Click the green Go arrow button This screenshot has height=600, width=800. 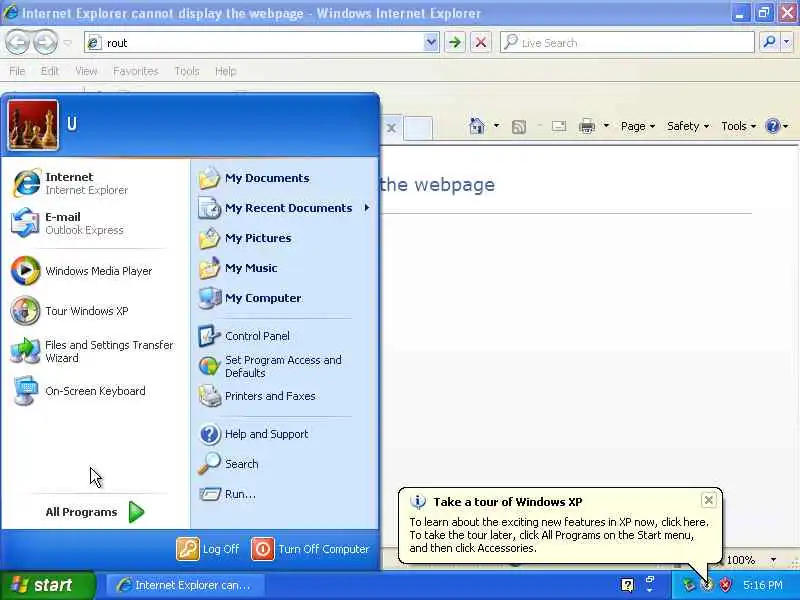455,42
